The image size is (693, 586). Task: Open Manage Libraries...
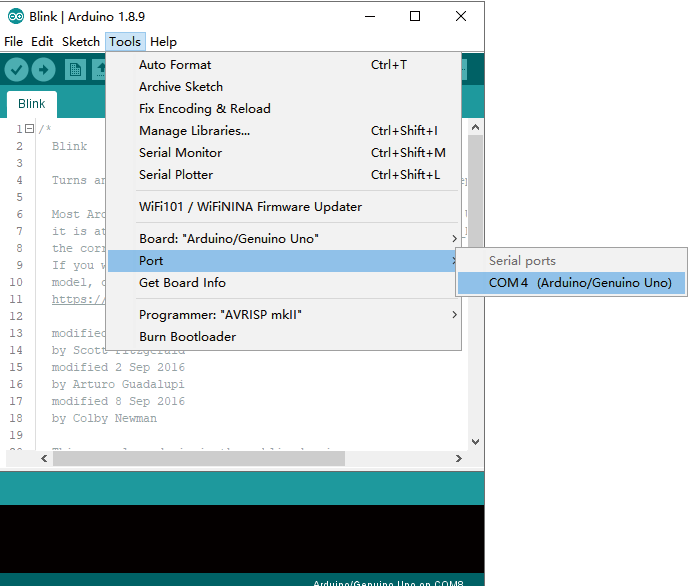click(x=284, y=131)
